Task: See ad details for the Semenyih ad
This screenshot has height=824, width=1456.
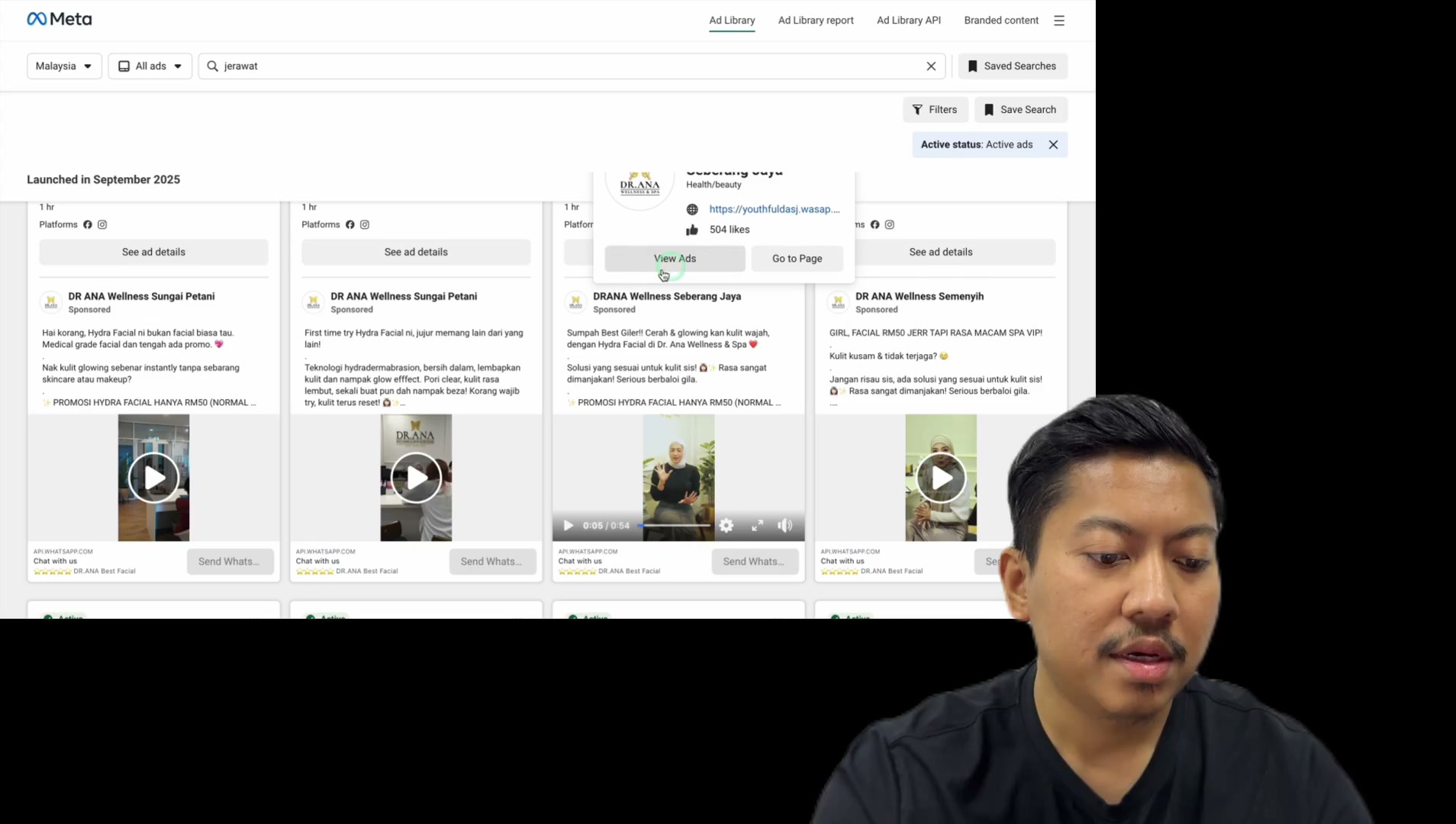Action: point(941,252)
